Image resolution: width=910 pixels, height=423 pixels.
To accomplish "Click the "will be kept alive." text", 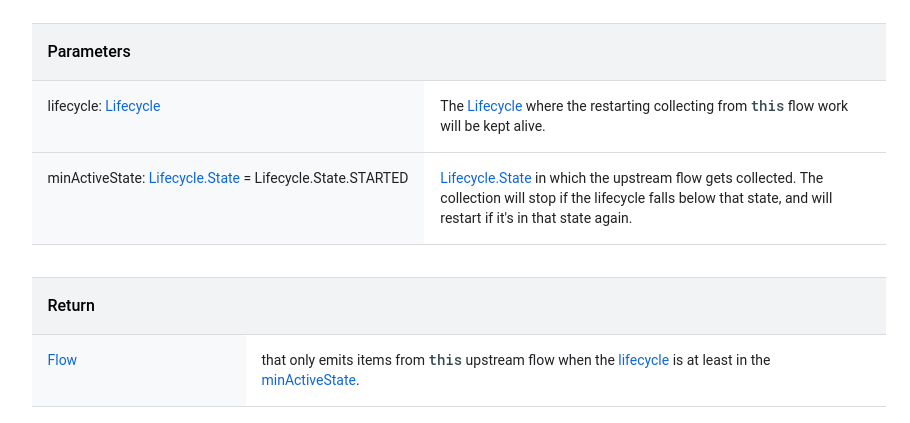I will [492, 127].
